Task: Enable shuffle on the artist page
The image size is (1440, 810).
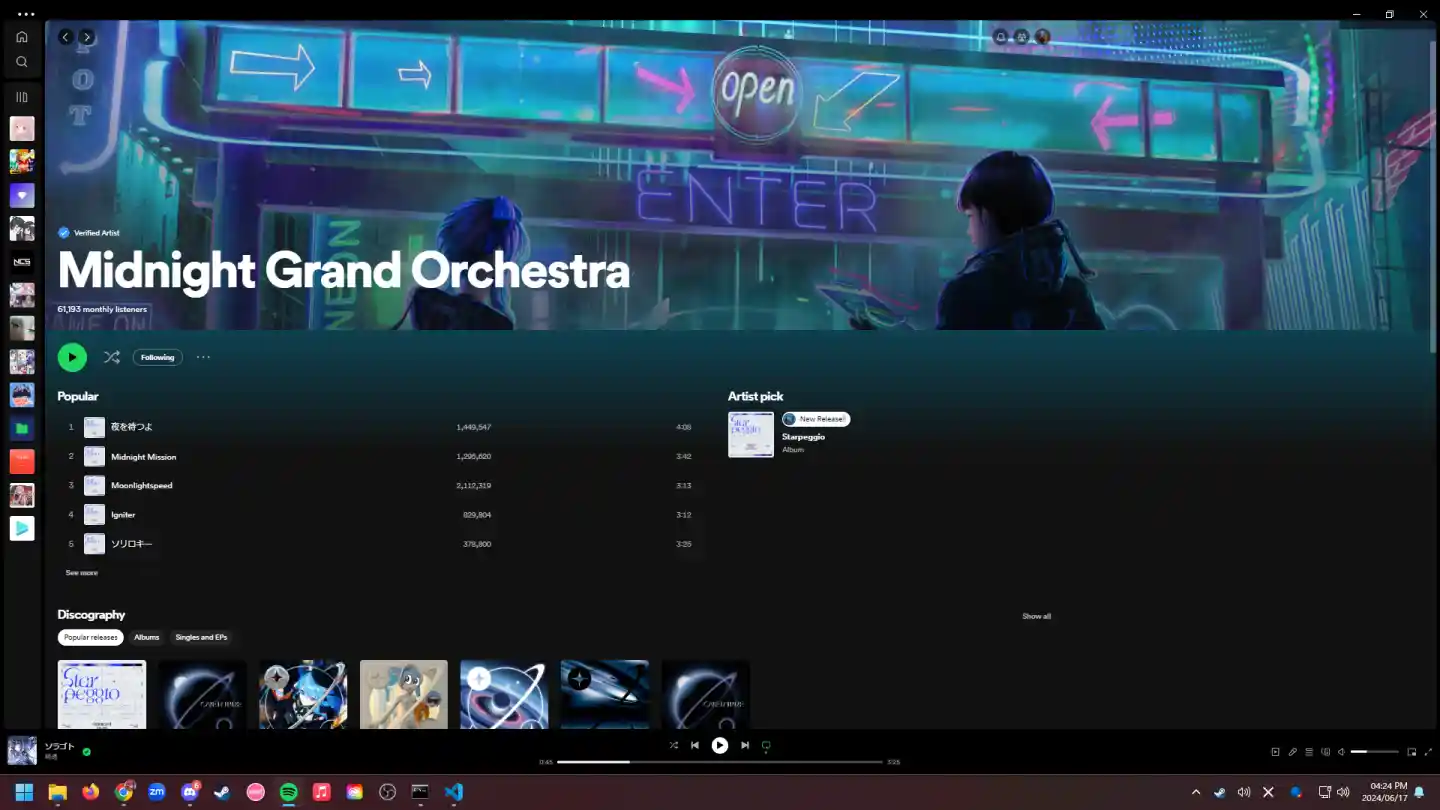Action: point(112,357)
